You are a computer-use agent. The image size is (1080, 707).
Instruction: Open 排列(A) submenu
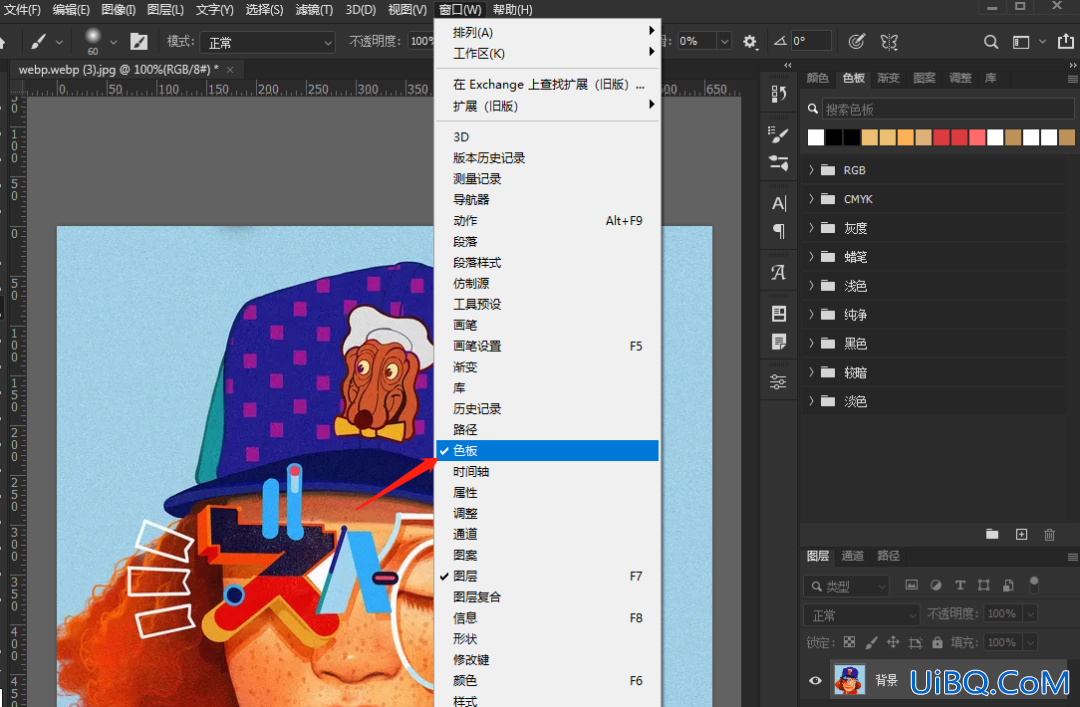[547, 32]
